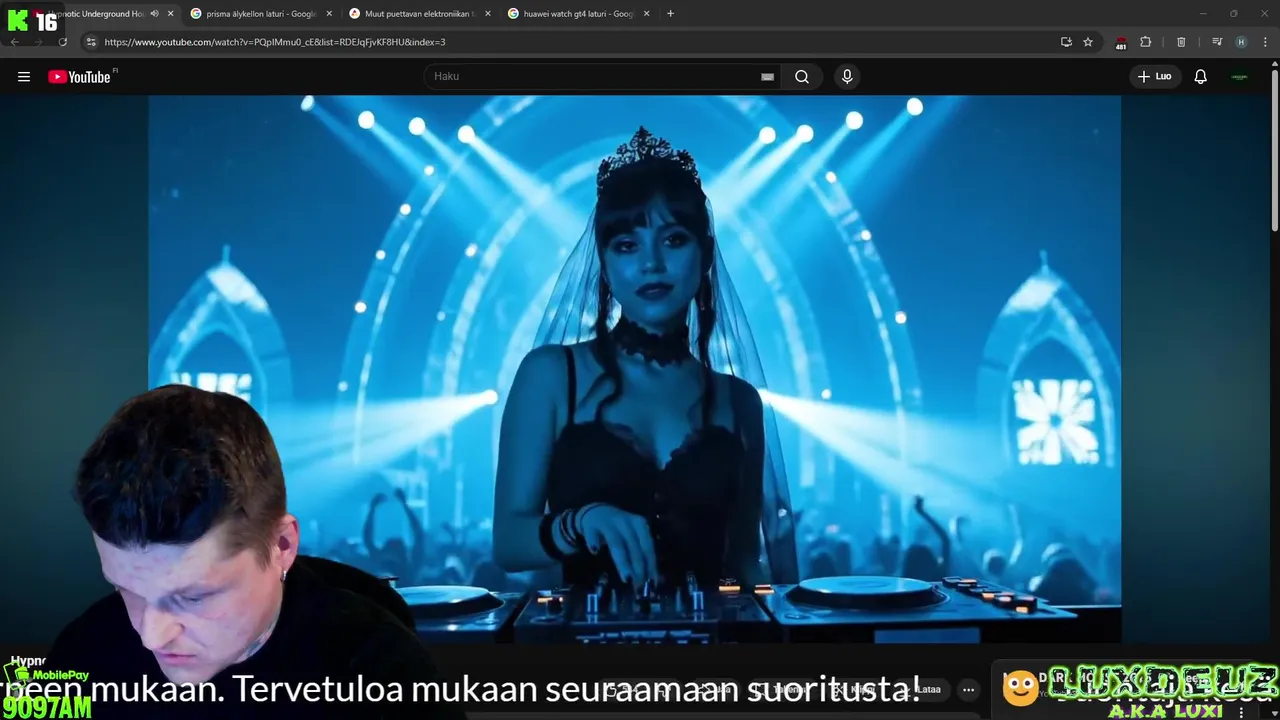Image resolution: width=1280 pixels, height=720 pixels.
Task: Install app icon in address bar
Action: 1066,42
